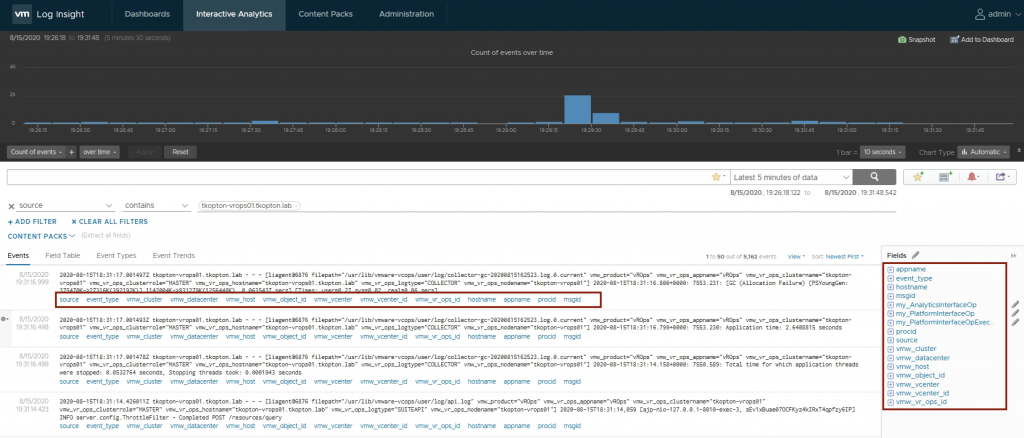Click the Apply button

click(144, 151)
